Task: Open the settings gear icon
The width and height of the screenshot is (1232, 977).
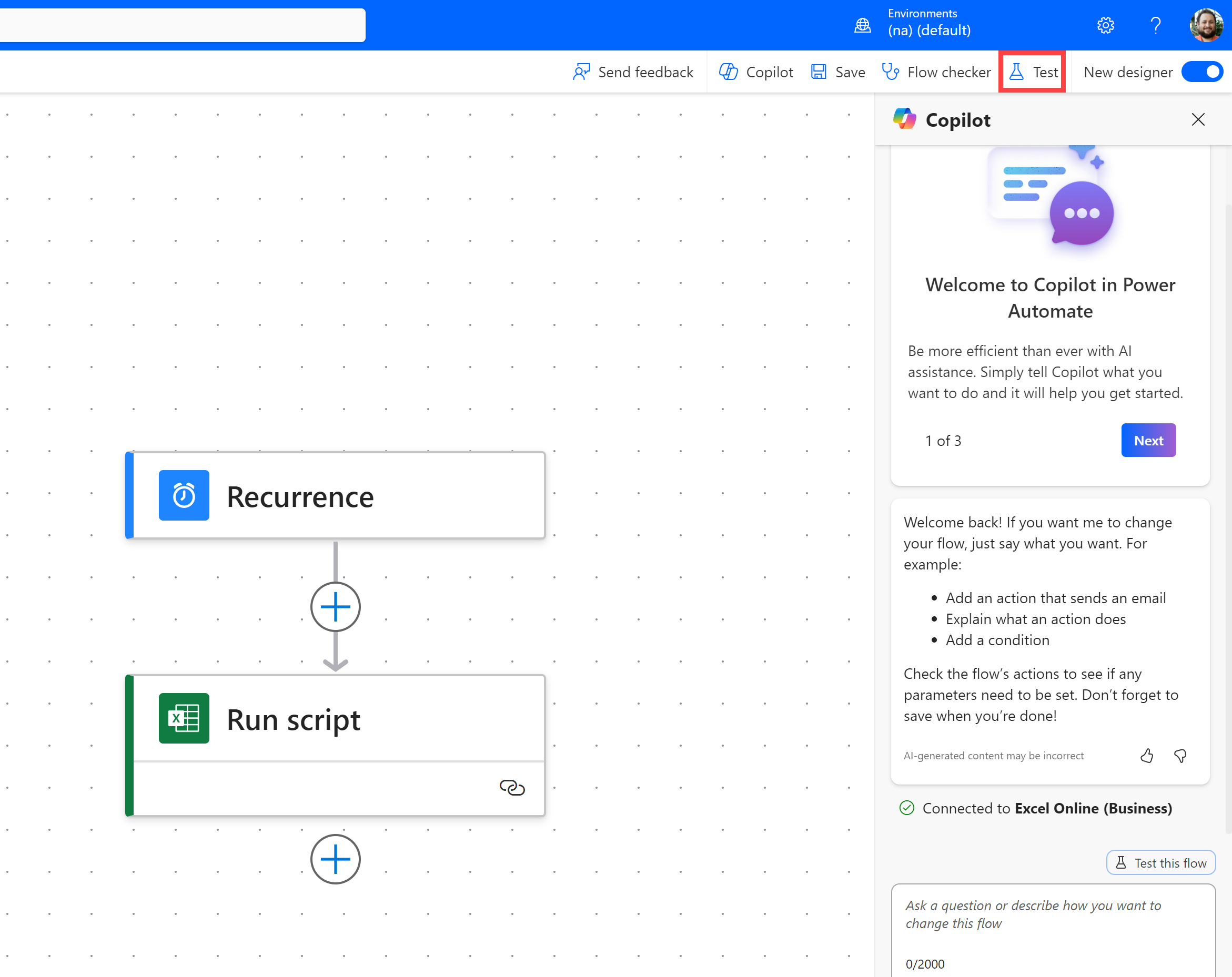Action: click(x=1105, y=25)
